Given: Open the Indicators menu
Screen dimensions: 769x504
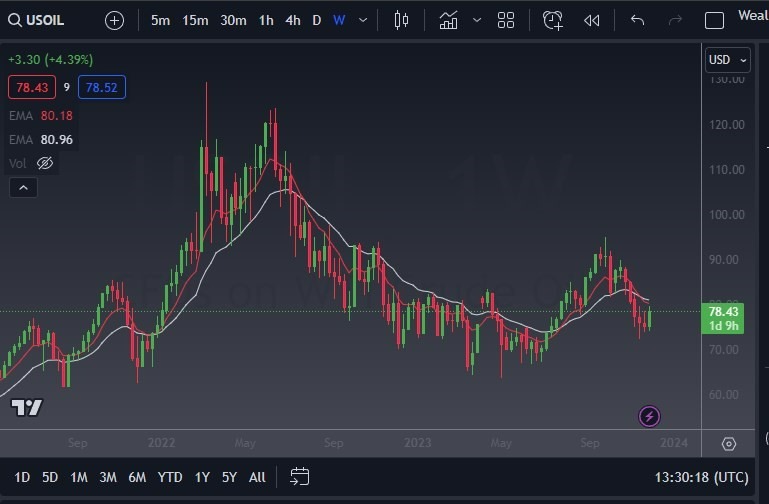Looking at the screenshot, I should click(x=448, y=21).
